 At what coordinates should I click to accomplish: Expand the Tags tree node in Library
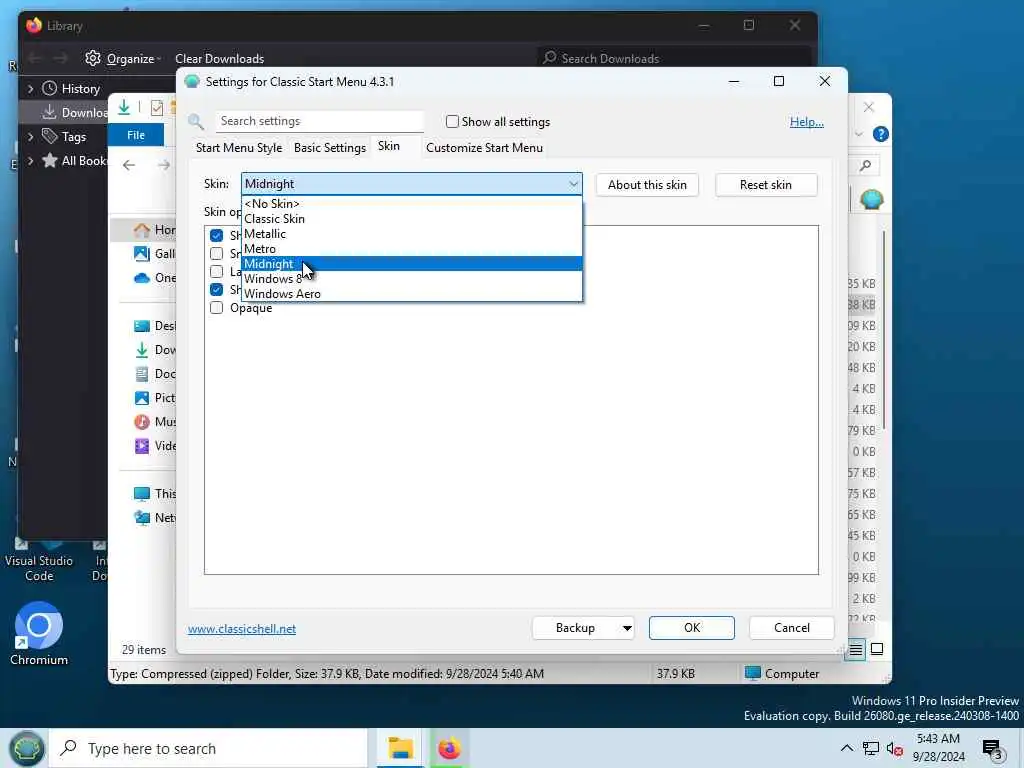(30, 136)
